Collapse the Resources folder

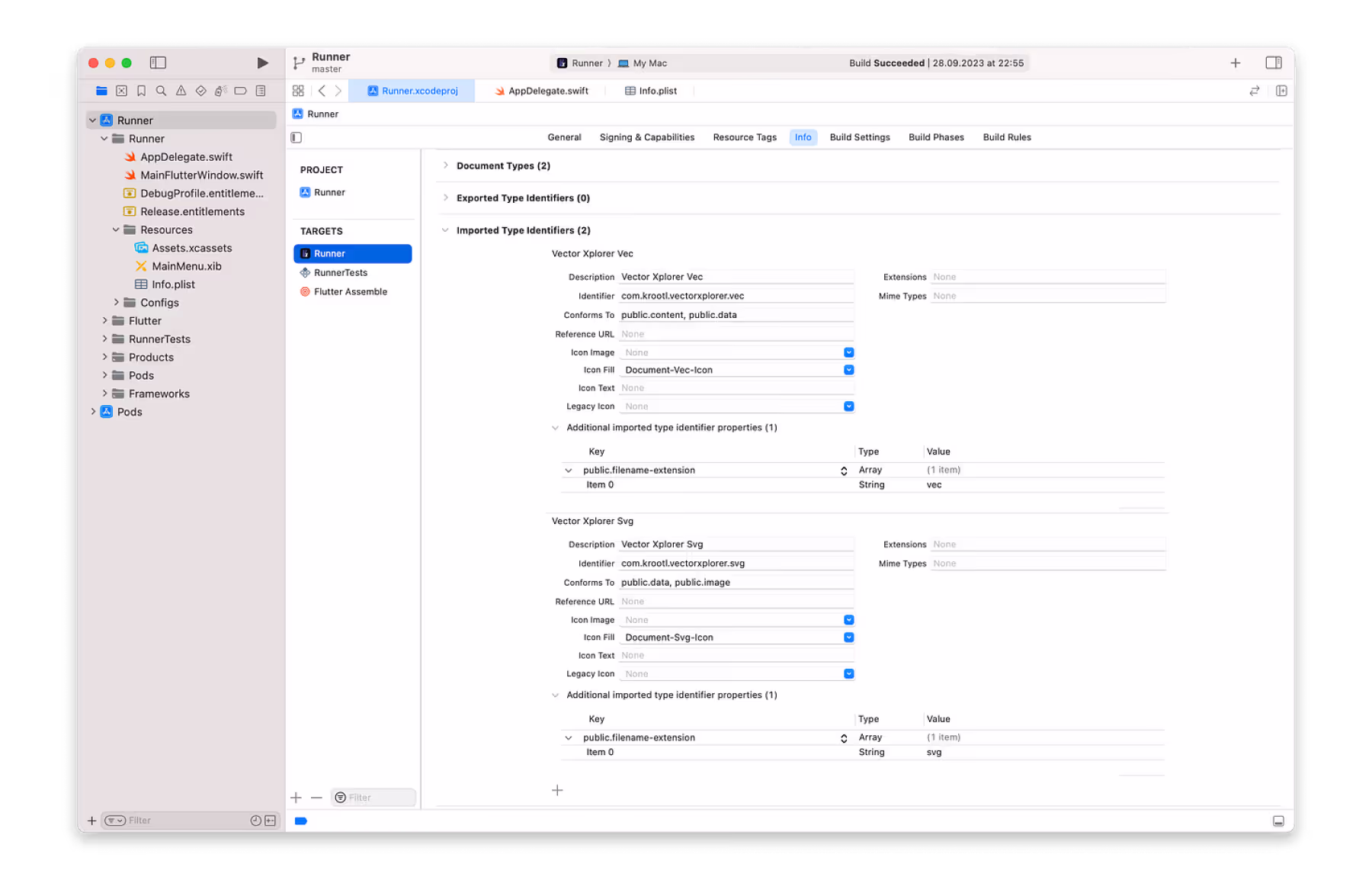[x=116, y=230]
